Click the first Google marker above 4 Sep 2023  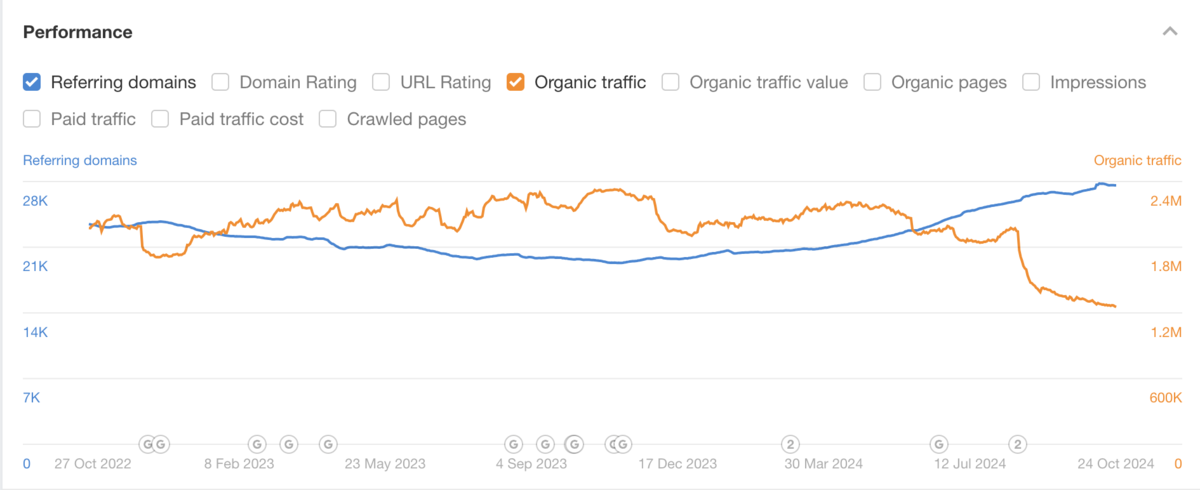pyautogui.click(x=513, y=443)
